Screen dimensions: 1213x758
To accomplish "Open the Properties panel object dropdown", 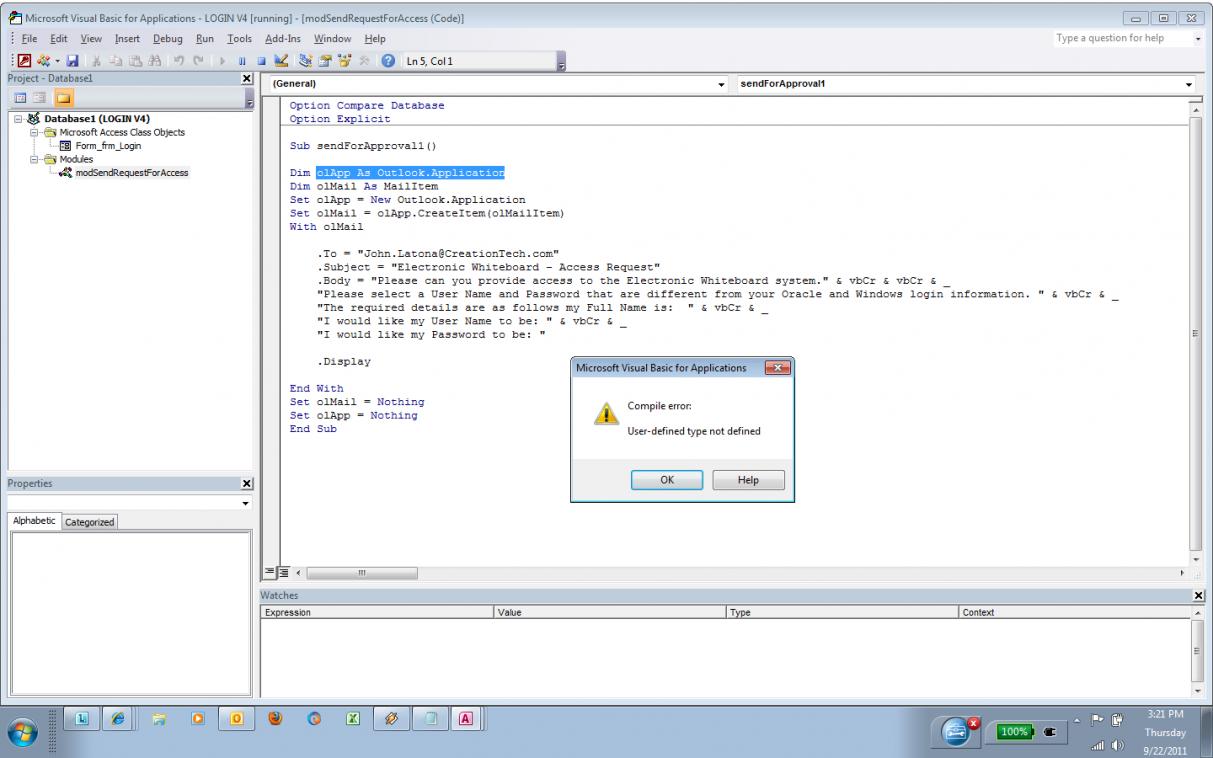I will (x=246, y=502).
